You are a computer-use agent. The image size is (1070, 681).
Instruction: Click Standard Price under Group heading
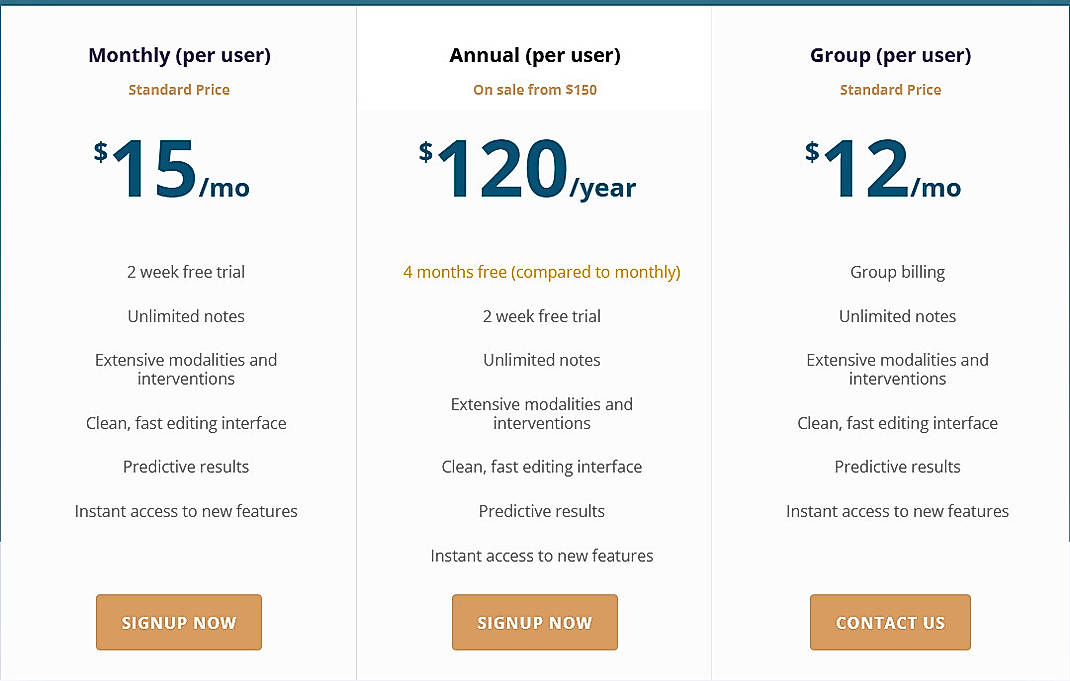click(x=890, y=89)
